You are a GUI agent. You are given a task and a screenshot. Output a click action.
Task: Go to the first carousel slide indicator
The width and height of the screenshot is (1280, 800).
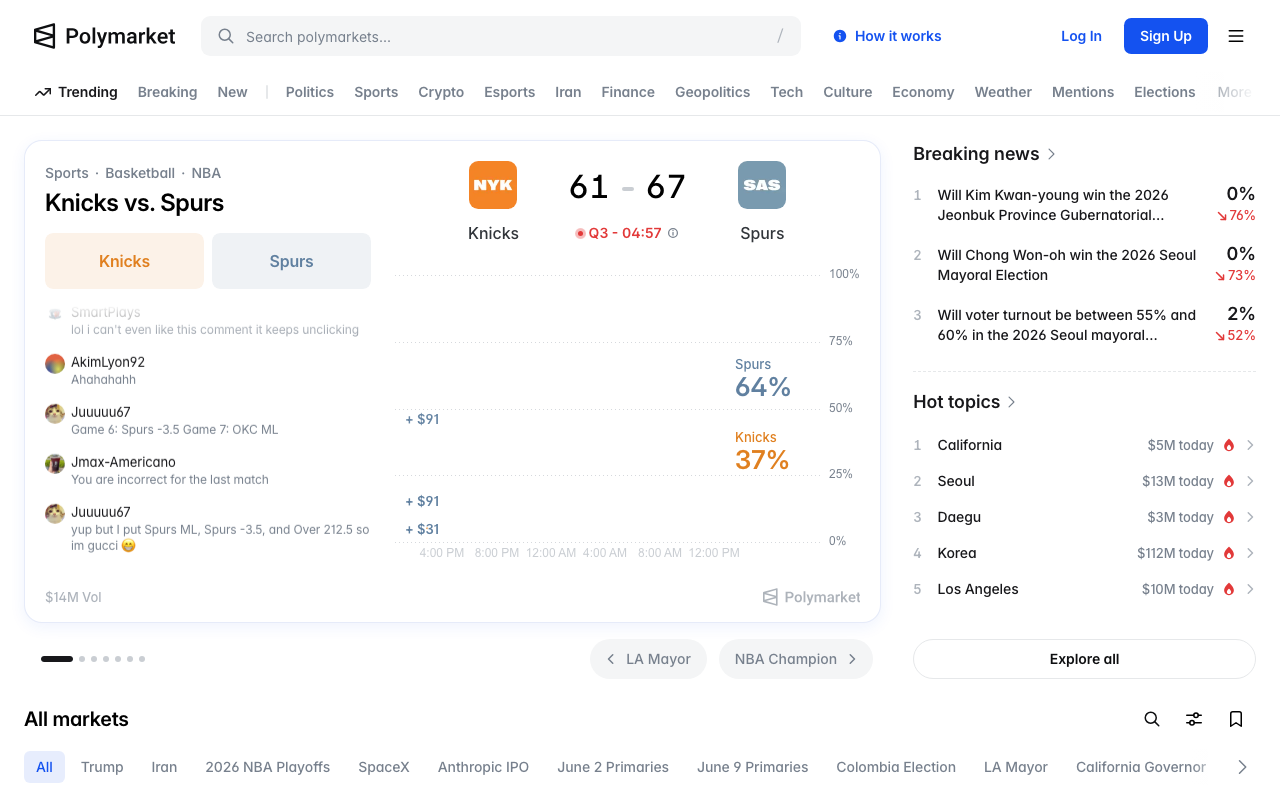(x=57, y=659)
